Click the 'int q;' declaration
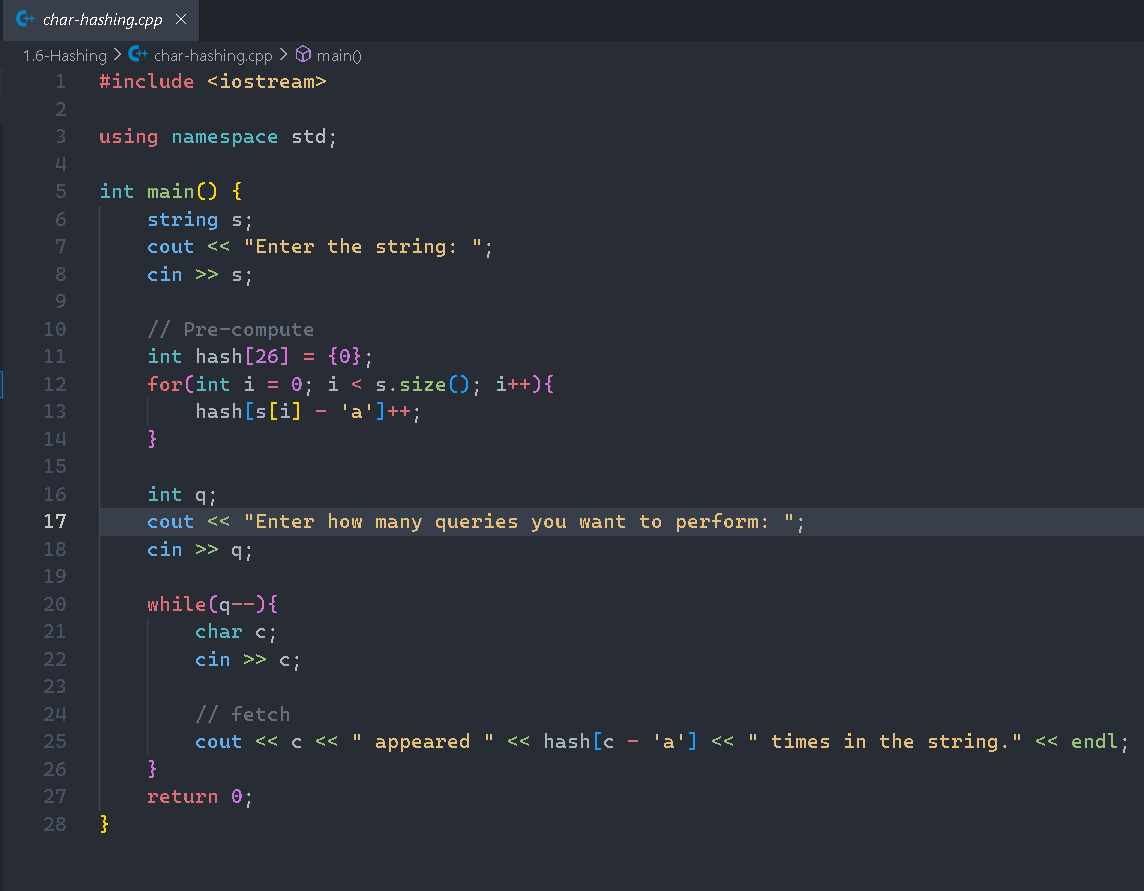This screenshot has width=1144, height=891. pos(182,495)
